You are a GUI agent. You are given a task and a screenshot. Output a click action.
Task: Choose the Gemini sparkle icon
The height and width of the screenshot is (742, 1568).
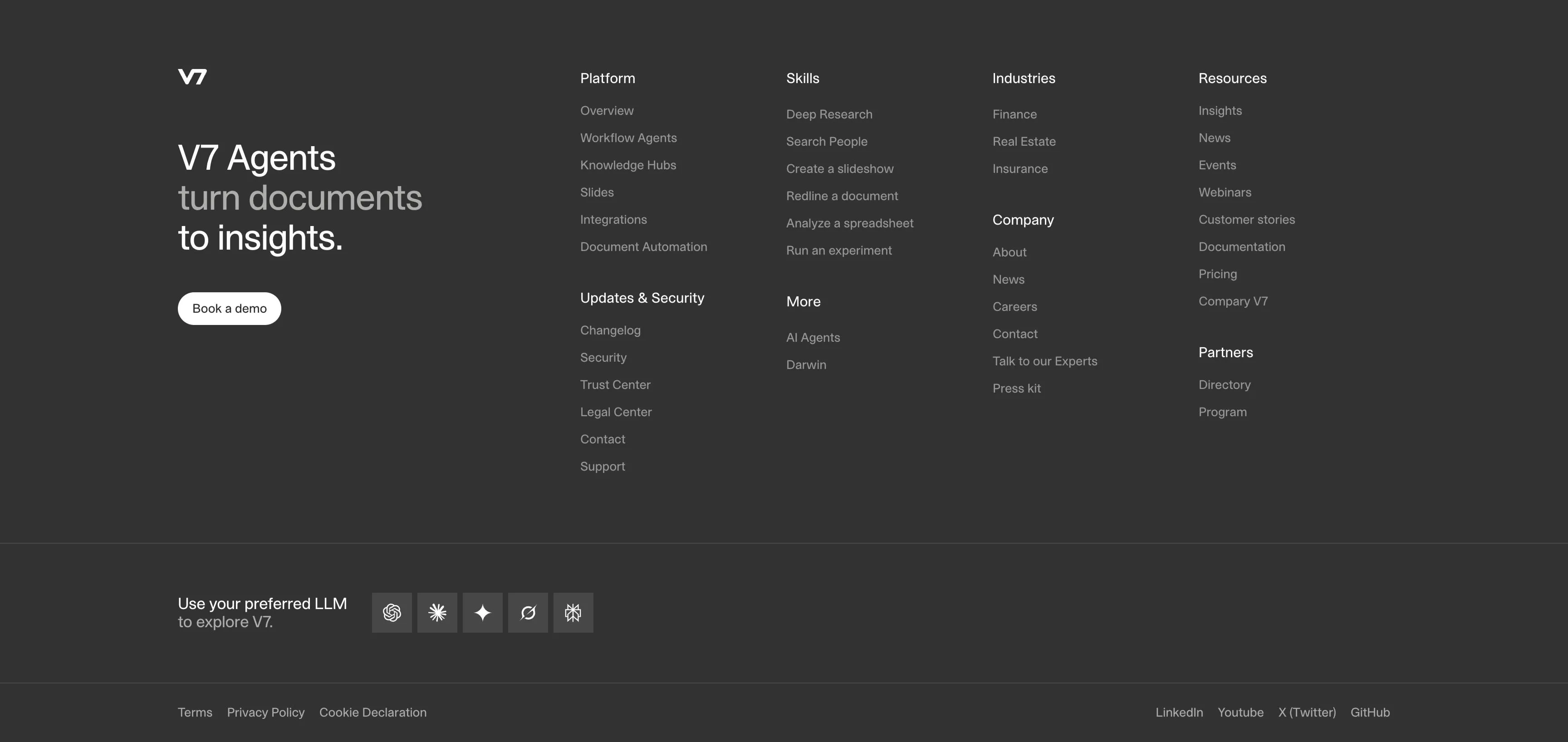click(483, 612)
